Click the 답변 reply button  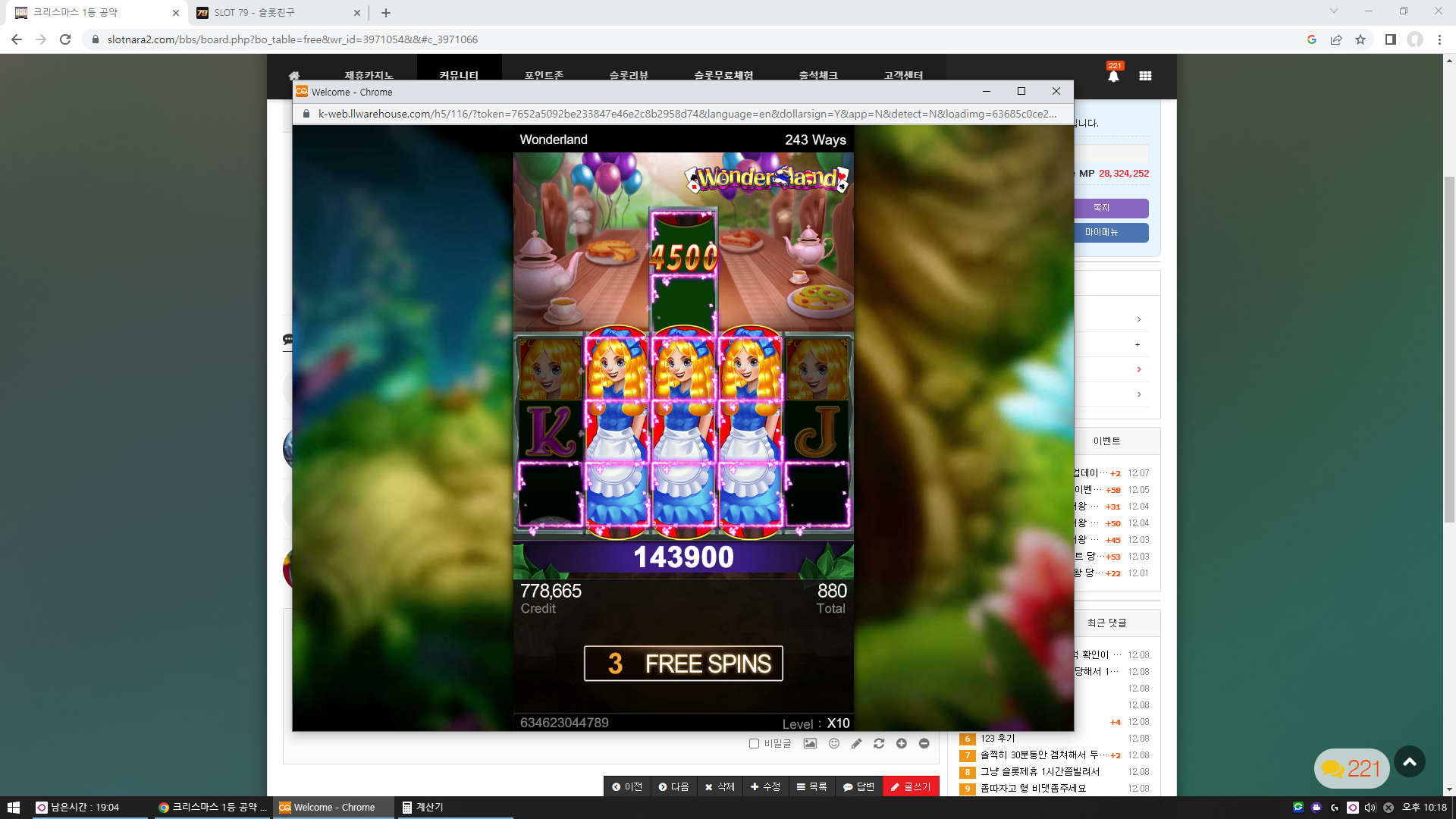coord(858,786)
